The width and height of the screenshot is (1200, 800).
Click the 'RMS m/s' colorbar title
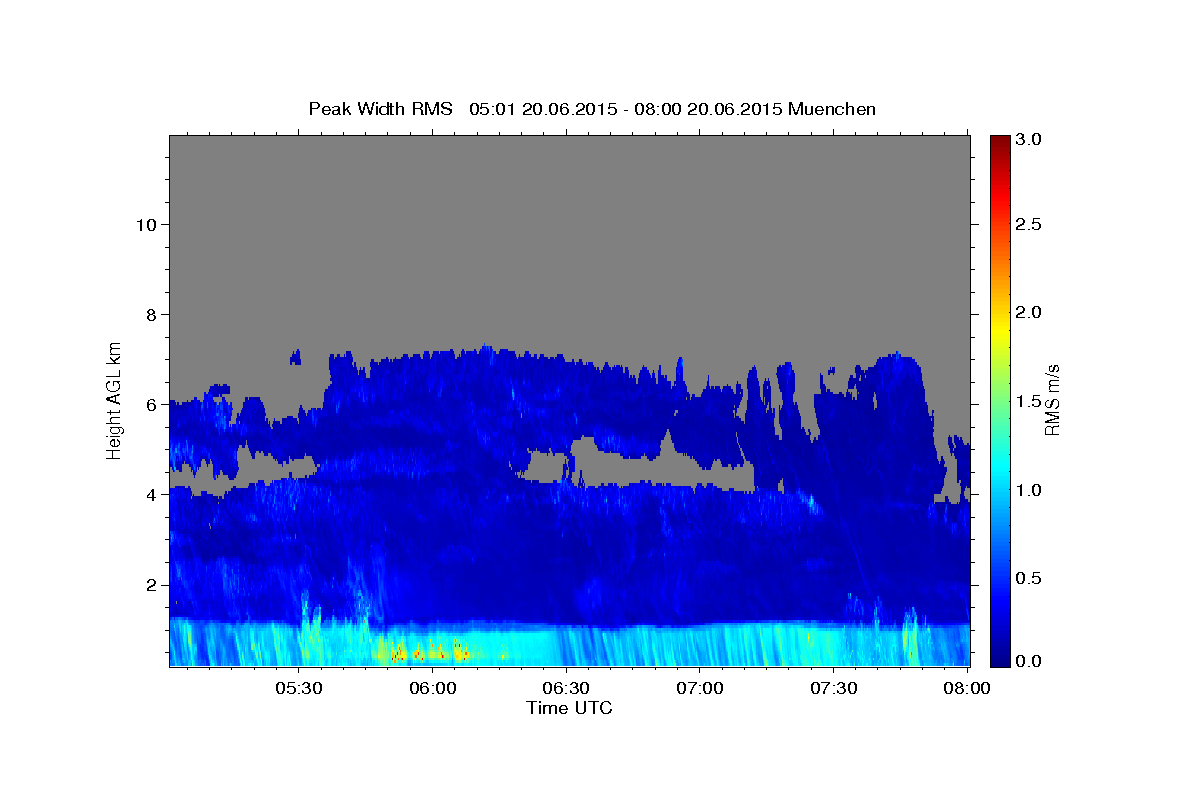1052,400
